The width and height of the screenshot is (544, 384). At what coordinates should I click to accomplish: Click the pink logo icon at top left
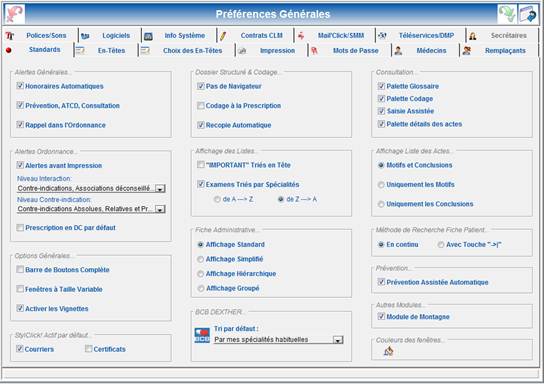coord(14,14)
